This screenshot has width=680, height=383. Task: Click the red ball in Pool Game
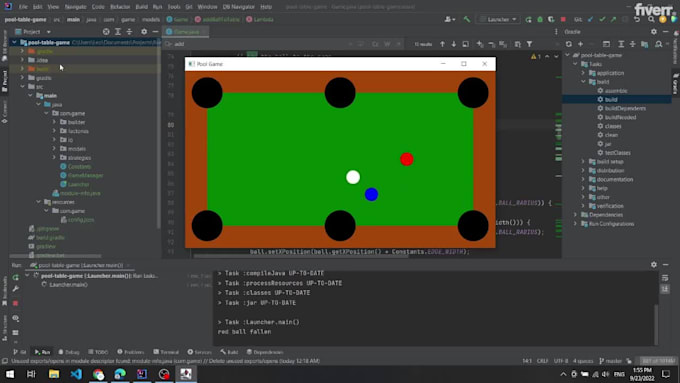[x=406, y=159]
